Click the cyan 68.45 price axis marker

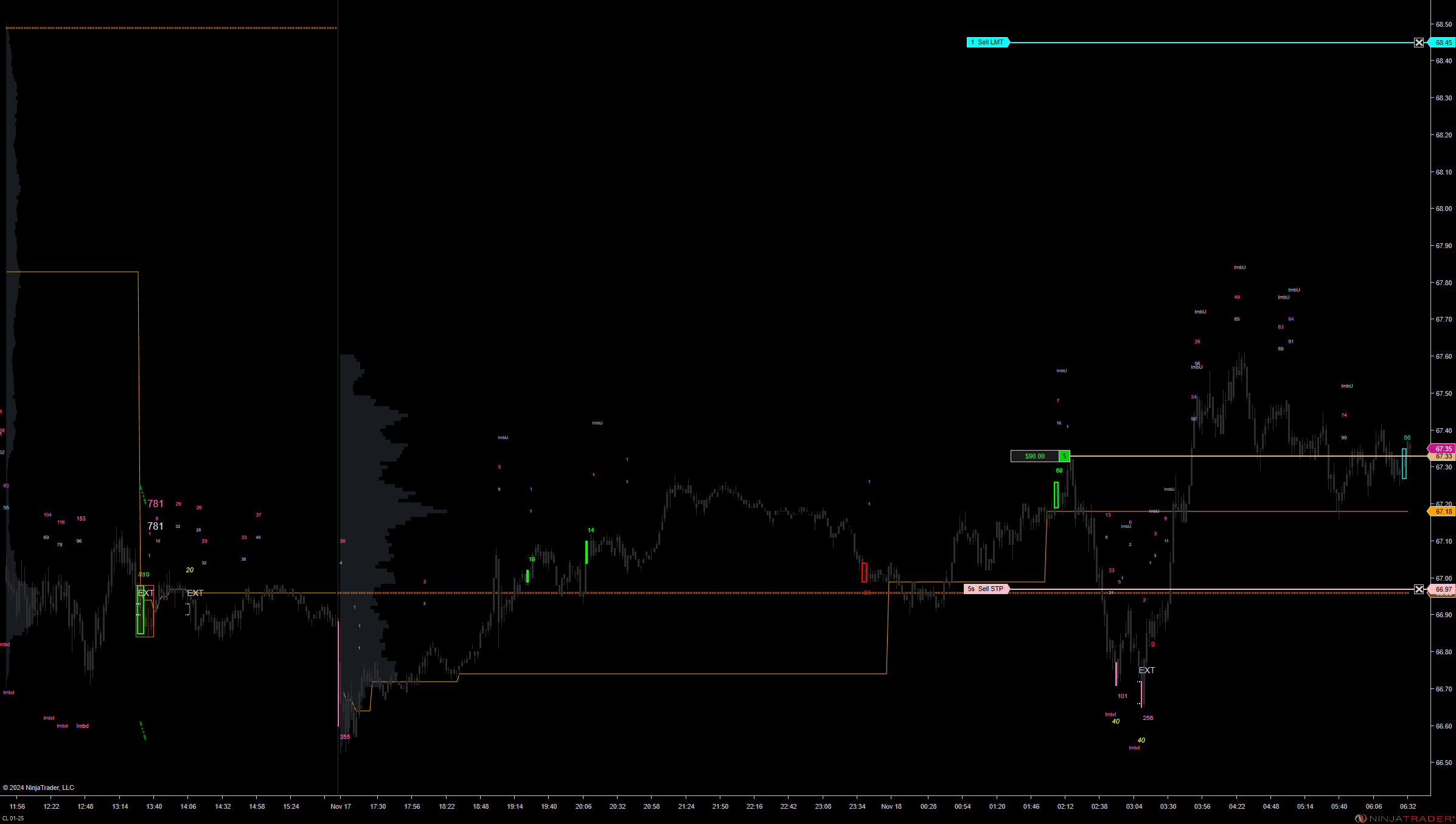(x=1443, y=43)
